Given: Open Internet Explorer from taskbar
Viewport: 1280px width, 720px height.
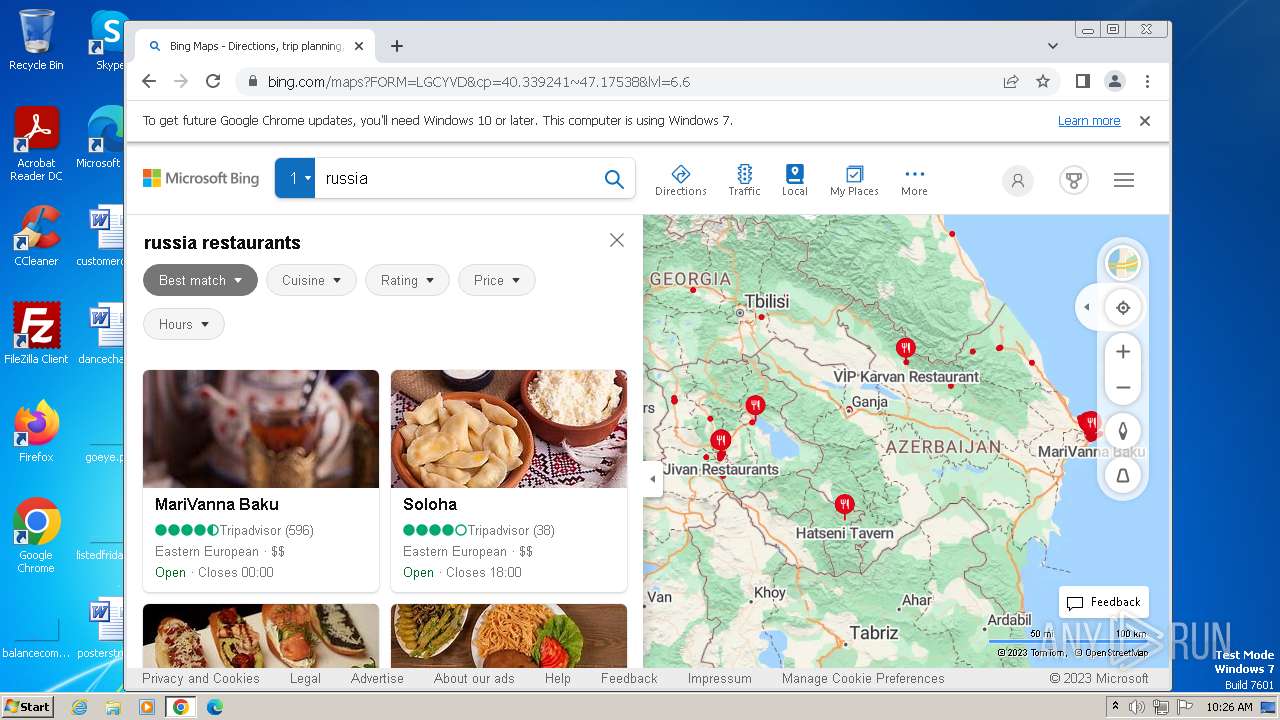Looking at the screenshot, I should click(x=79, y=707).
